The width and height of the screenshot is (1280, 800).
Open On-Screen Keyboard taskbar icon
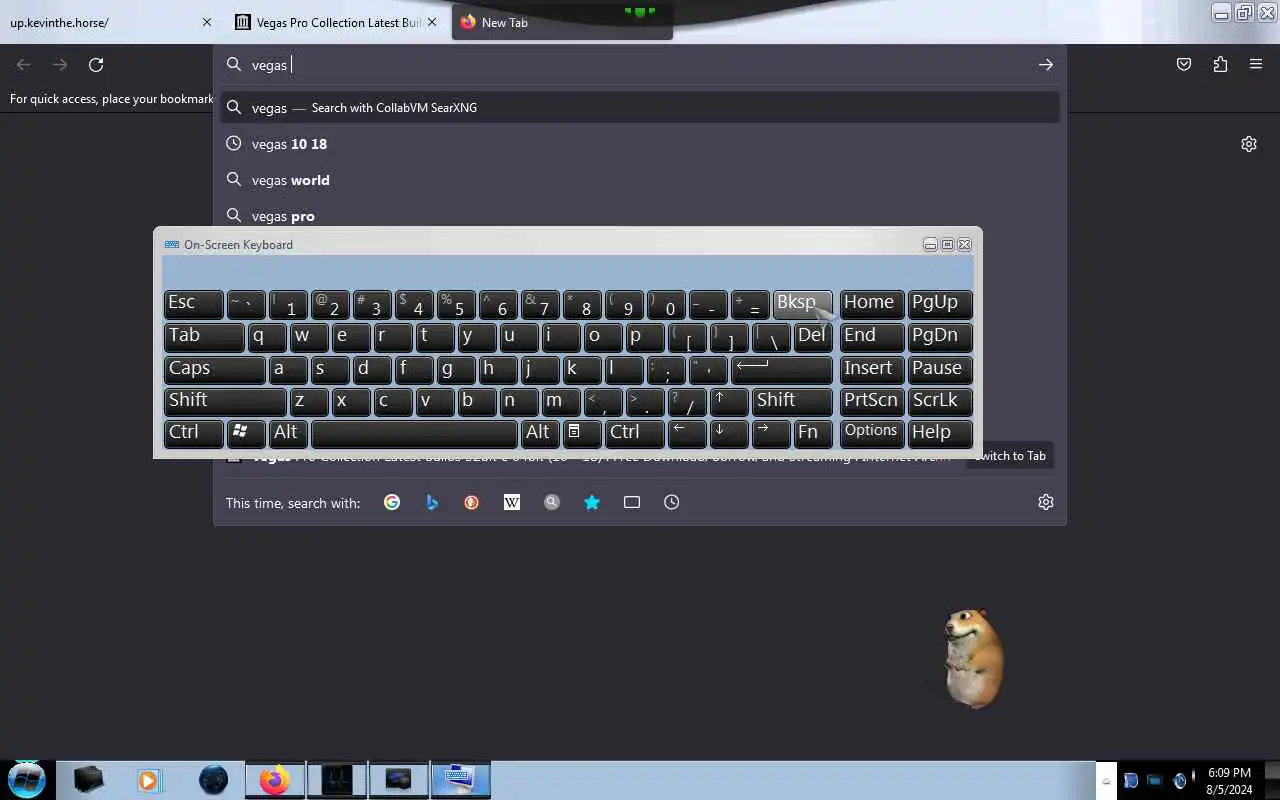click(460, 779)
